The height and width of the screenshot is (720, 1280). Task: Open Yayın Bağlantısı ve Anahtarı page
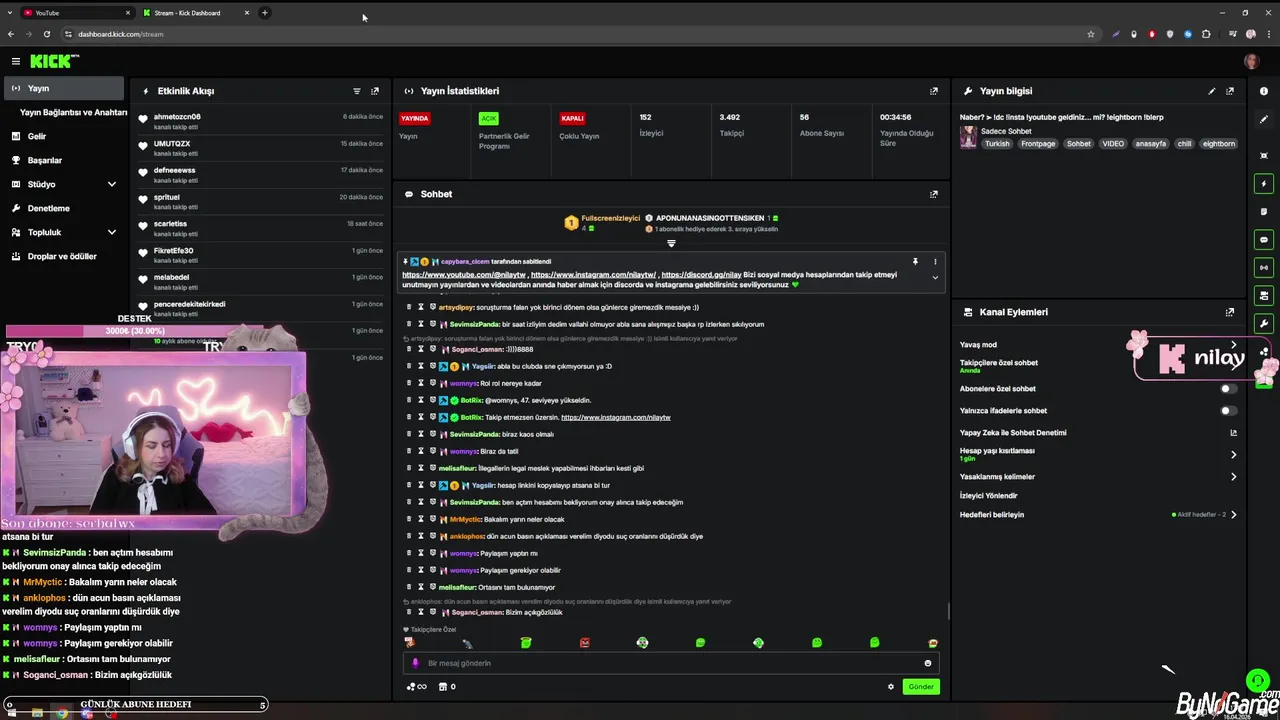[73, 112]
